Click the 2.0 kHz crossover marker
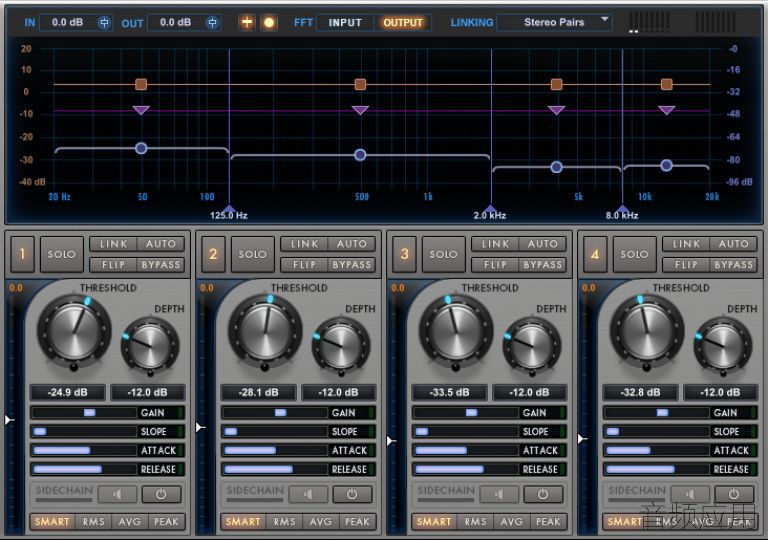The image size is (768, 540). coord(491,211)
